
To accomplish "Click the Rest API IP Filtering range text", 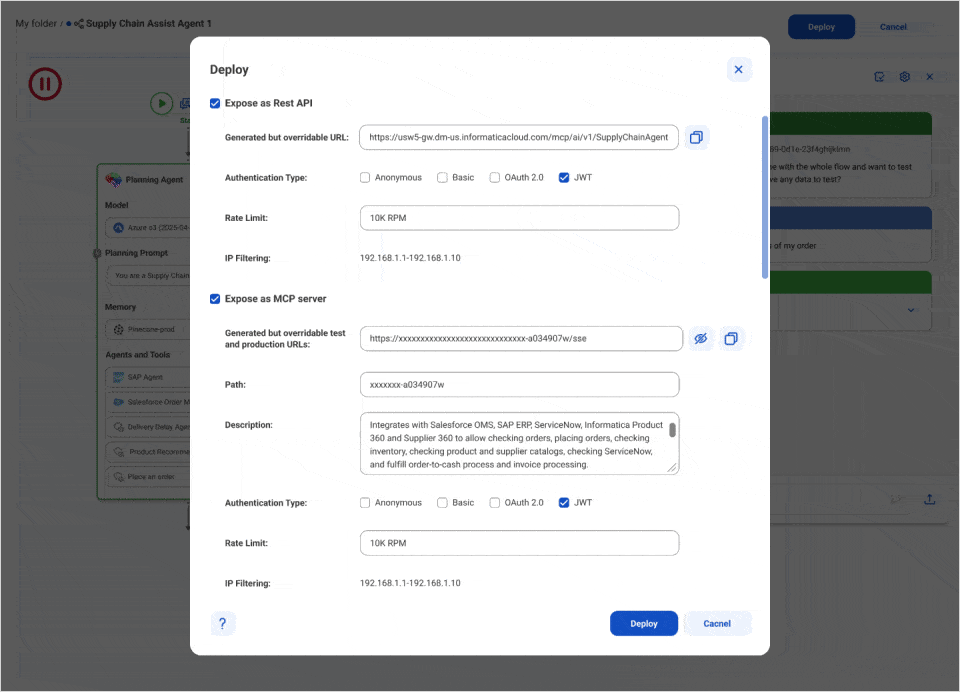I will pyautogui.click(x=410, y=258).
